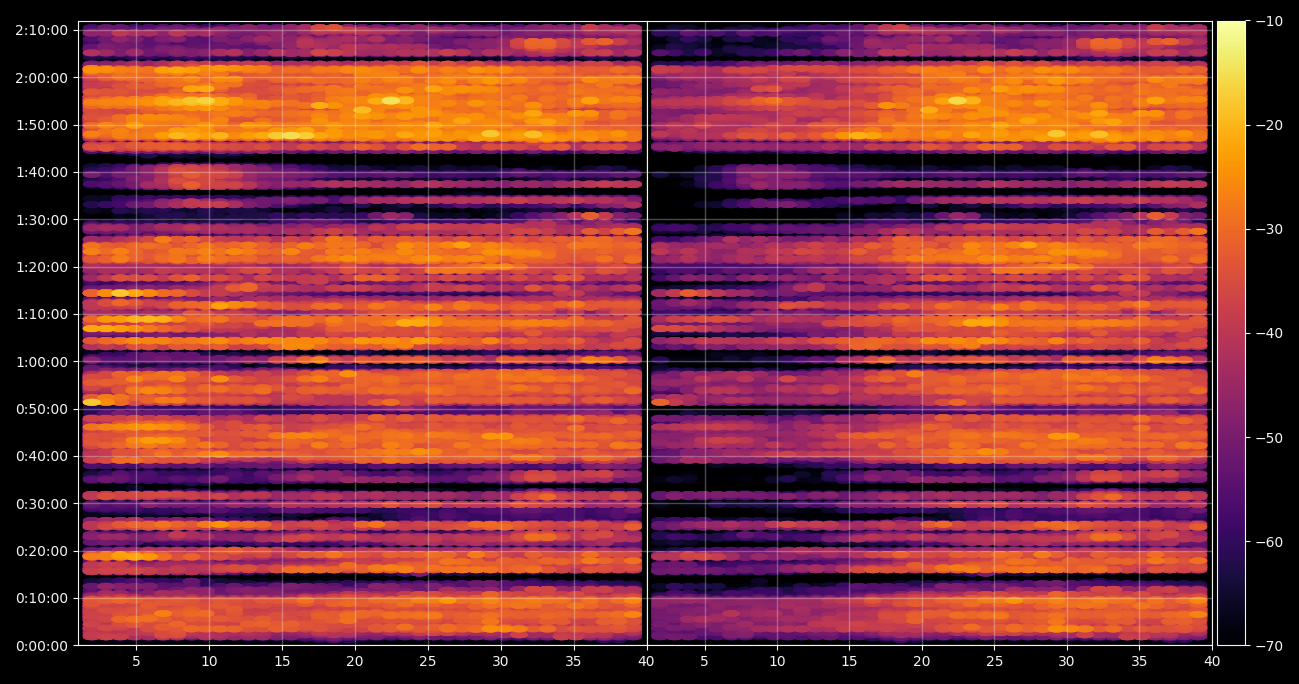Select the 1:50:00 tick label on y-axis
The image size is (1299, 684).
tap(41, 125)
